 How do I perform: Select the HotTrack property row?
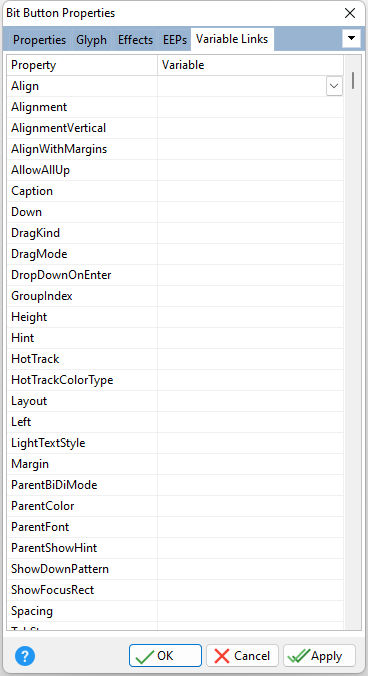click(x=175, y=359)
